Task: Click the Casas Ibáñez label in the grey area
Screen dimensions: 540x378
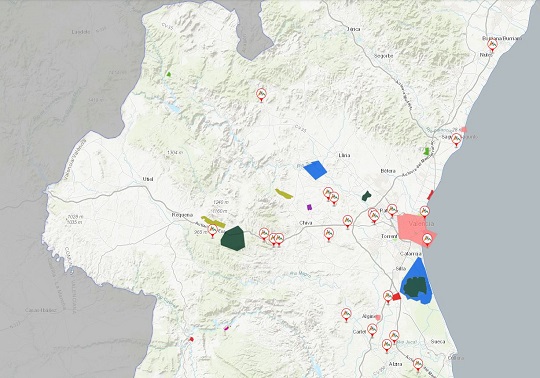Action: [x=41, y=310]
